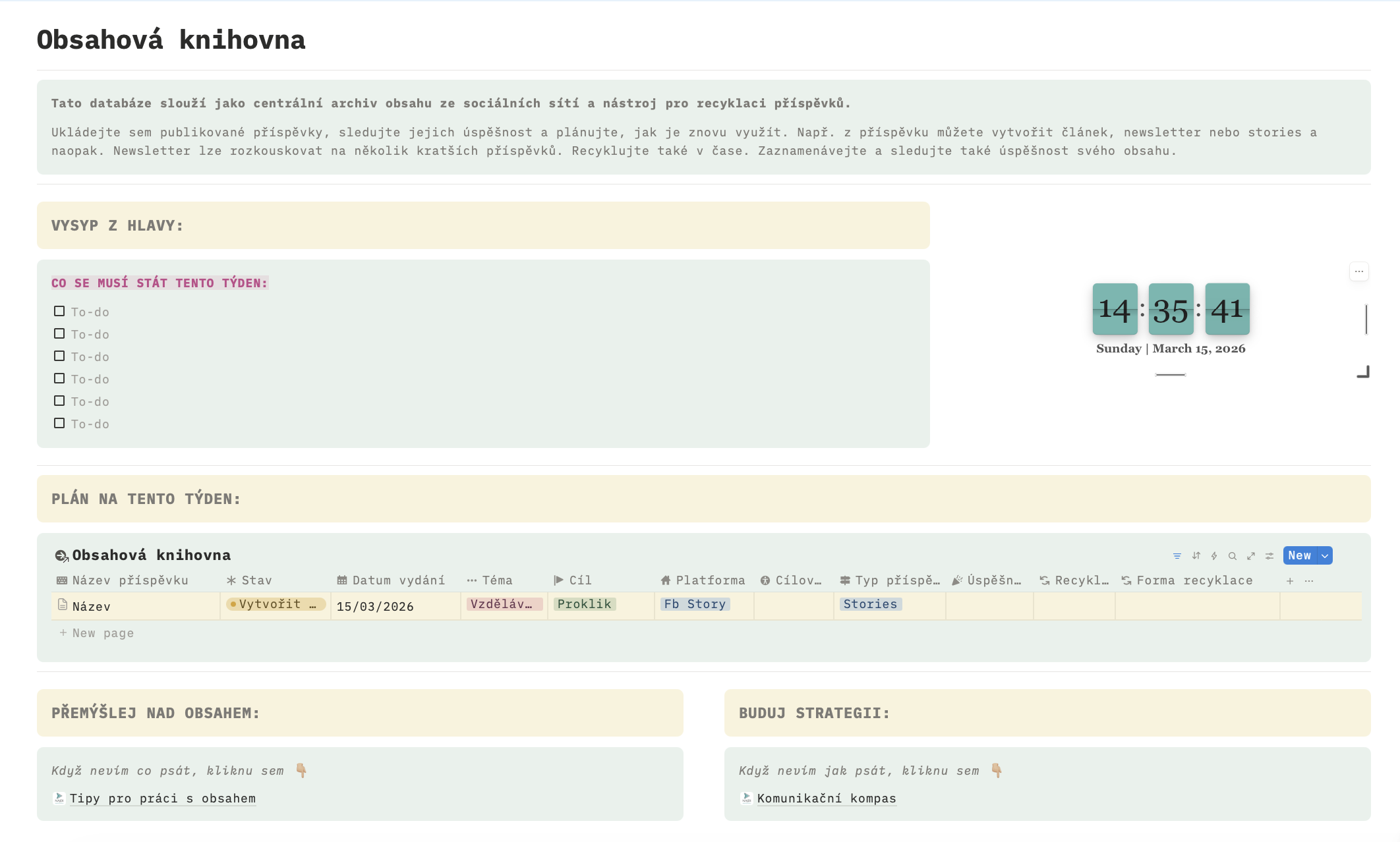
Task: Tick the last To-do checkbox
Action: click(x=59, y=423)
